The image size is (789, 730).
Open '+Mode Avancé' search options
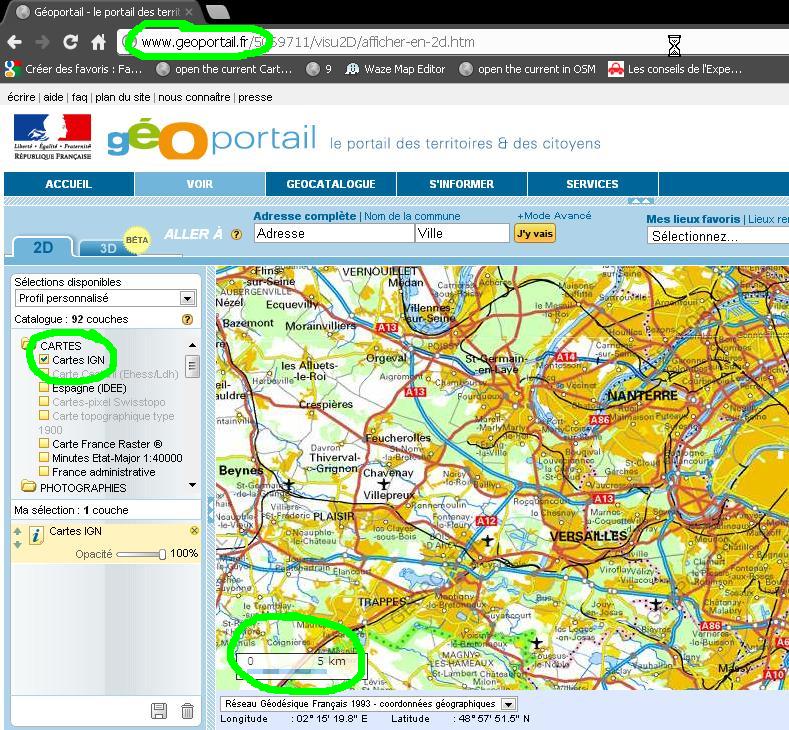(554, 215)
